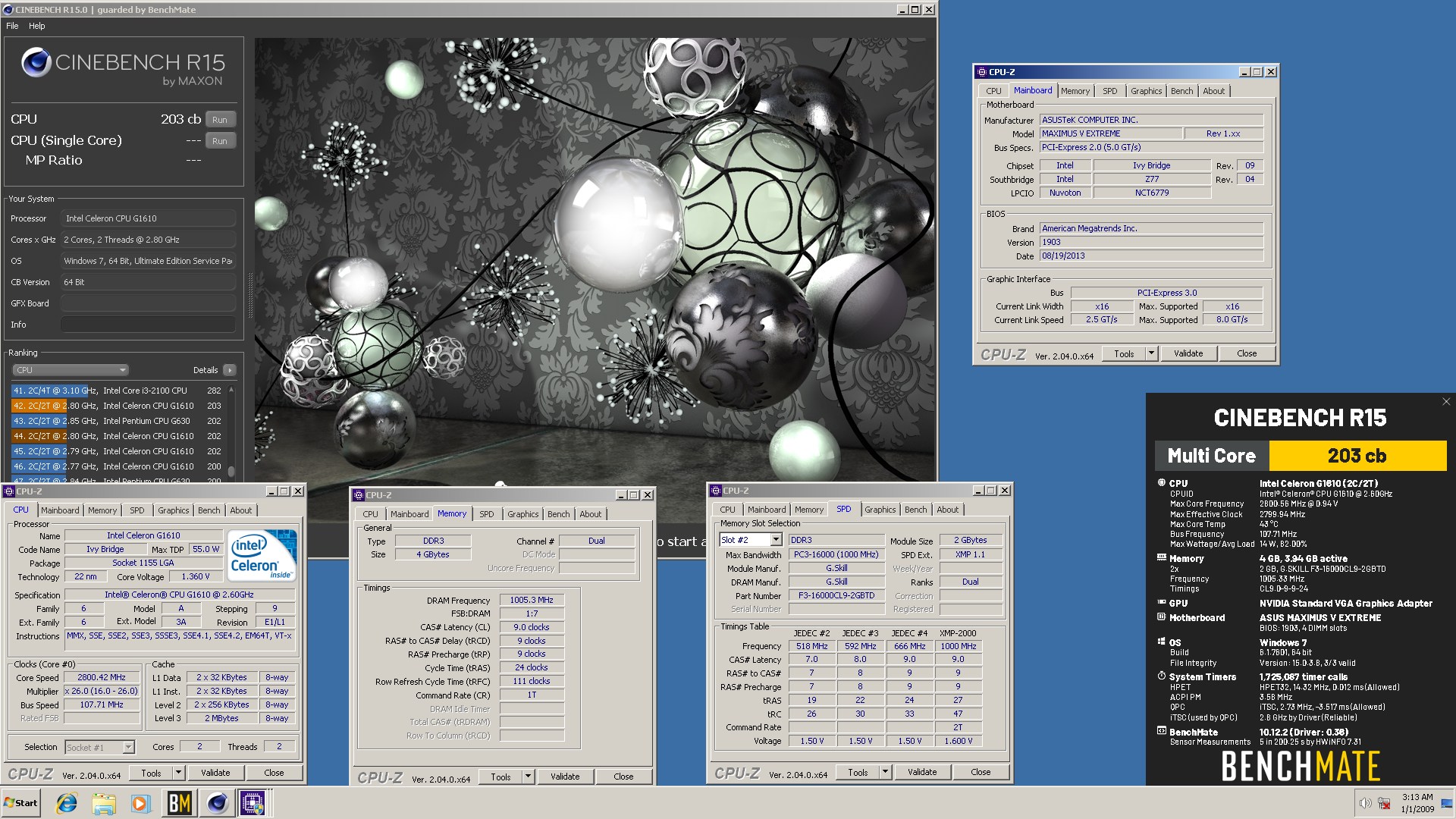
Task: Click Tools button in CPU-Z CPU window
Action: pyautogui.click(x=151, y=773)
